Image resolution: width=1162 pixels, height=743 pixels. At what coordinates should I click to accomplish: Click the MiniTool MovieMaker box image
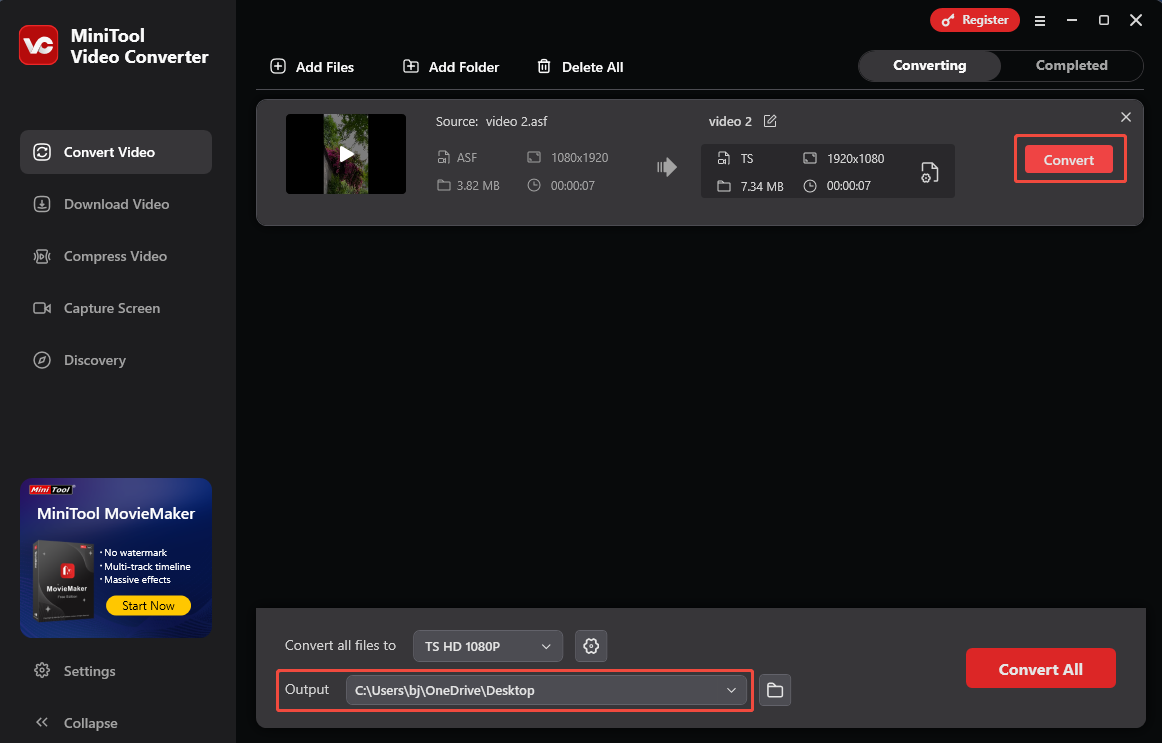64,580
